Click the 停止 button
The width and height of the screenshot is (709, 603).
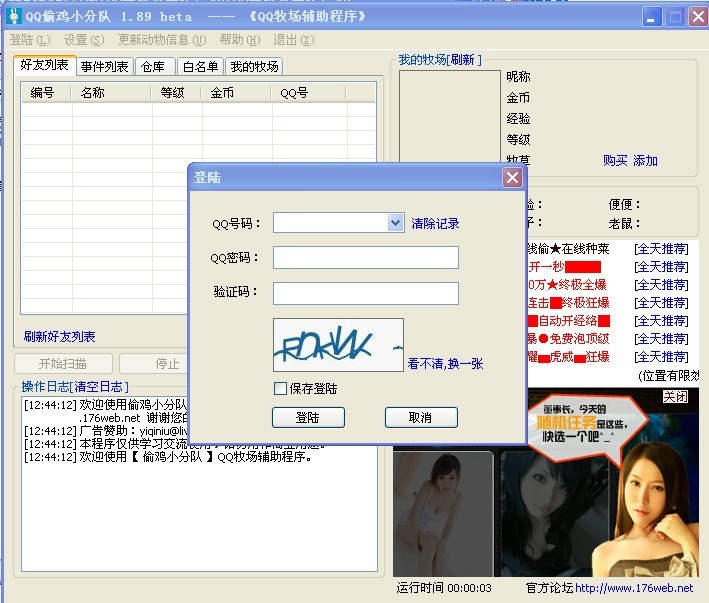tap(154, 363)
